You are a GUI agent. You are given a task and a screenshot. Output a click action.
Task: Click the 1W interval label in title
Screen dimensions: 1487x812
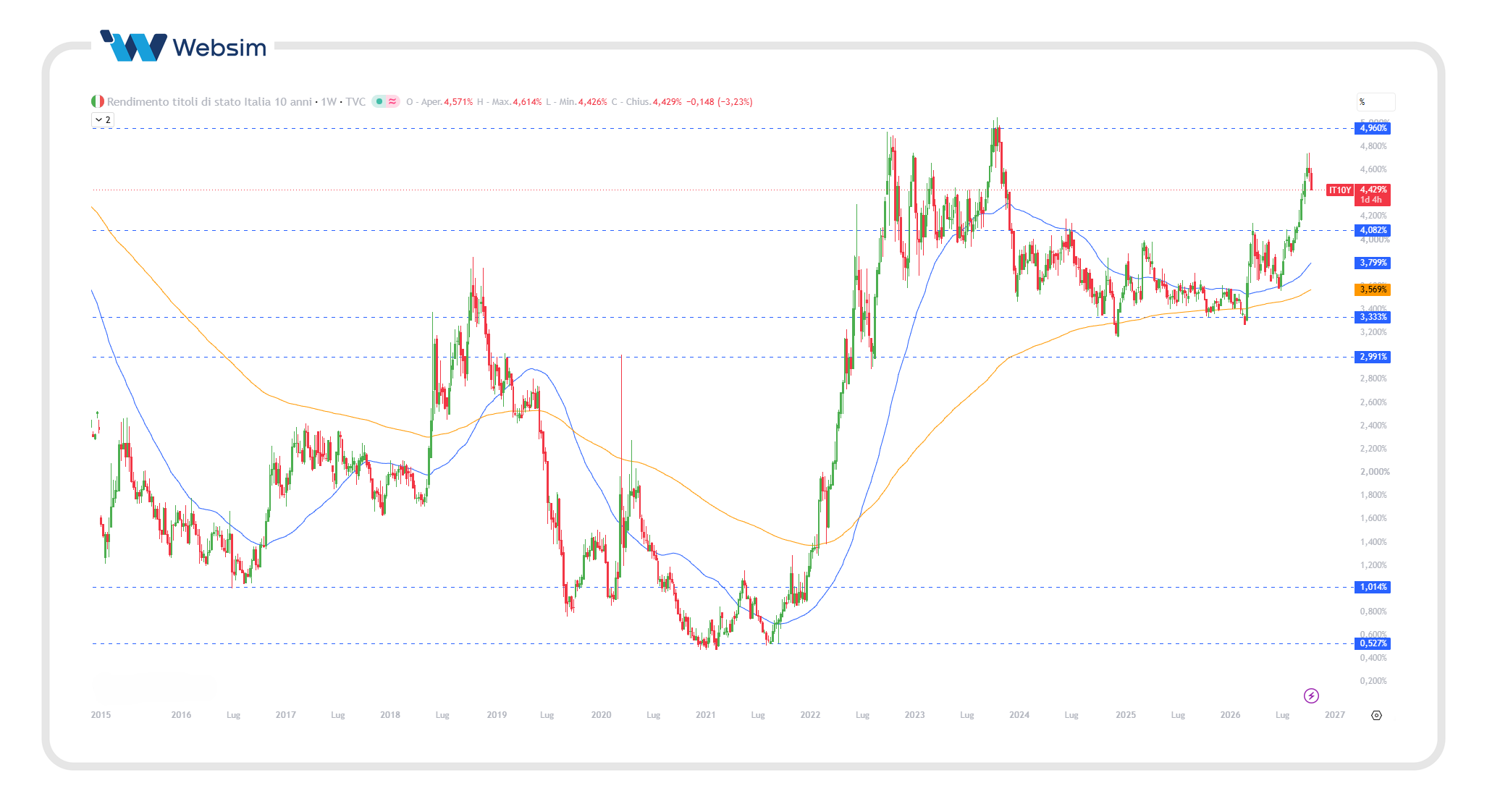tap(329, 101)
